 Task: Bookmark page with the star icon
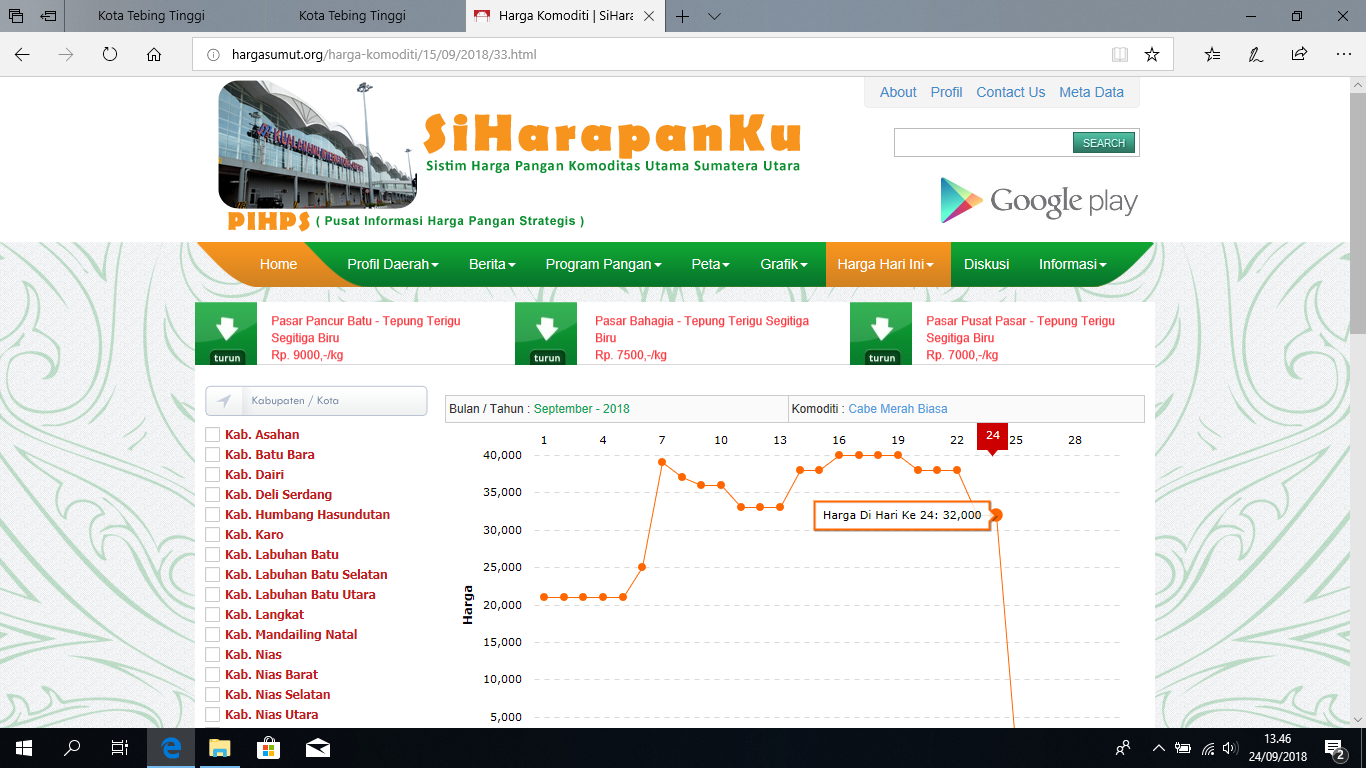[x=1152, y=55]
